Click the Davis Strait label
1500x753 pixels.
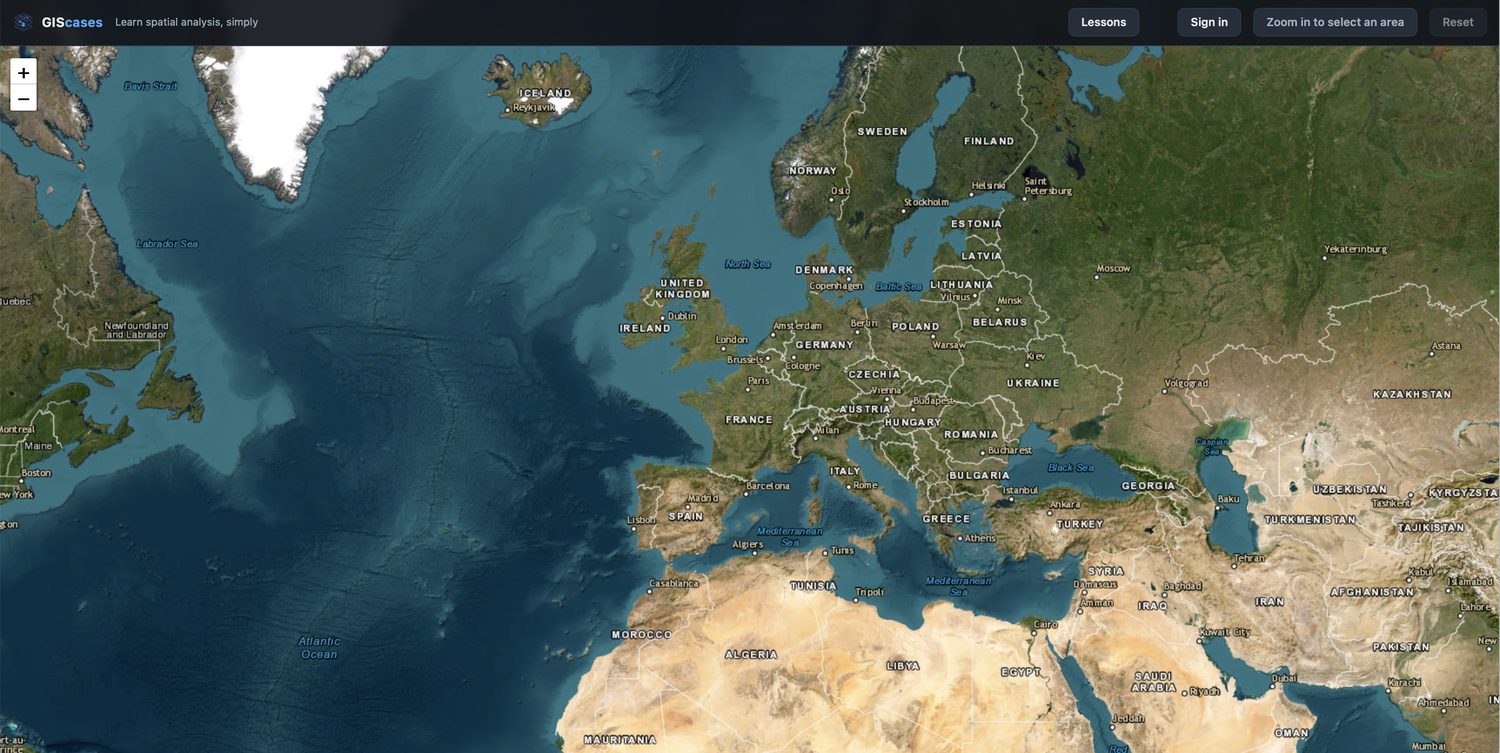(150, 86)
